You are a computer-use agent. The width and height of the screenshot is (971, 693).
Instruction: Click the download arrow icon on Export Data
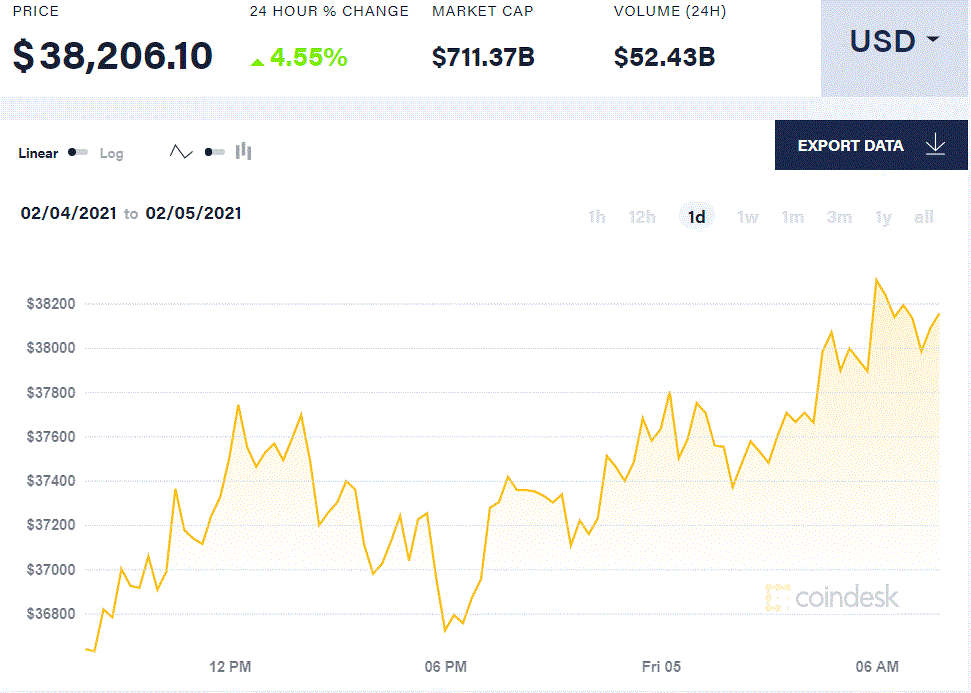click(x=935, y=145)
